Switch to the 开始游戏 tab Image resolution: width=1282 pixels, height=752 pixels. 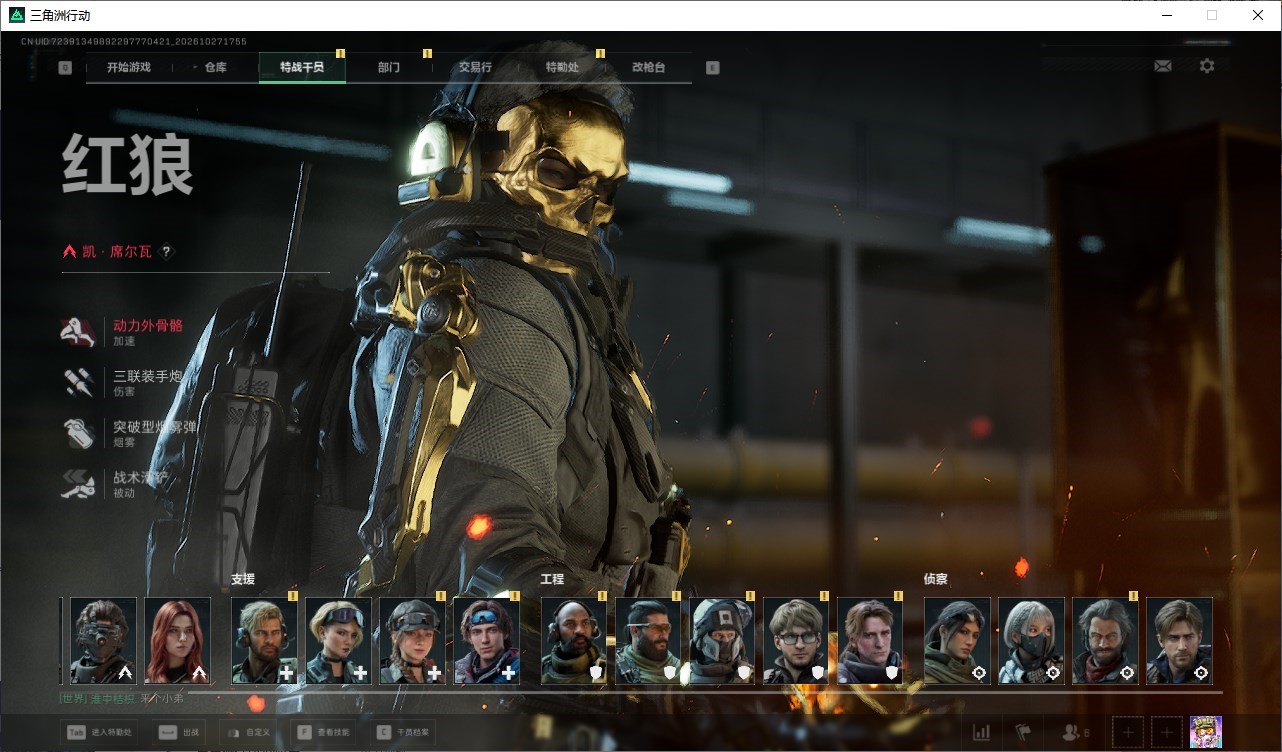129,68
